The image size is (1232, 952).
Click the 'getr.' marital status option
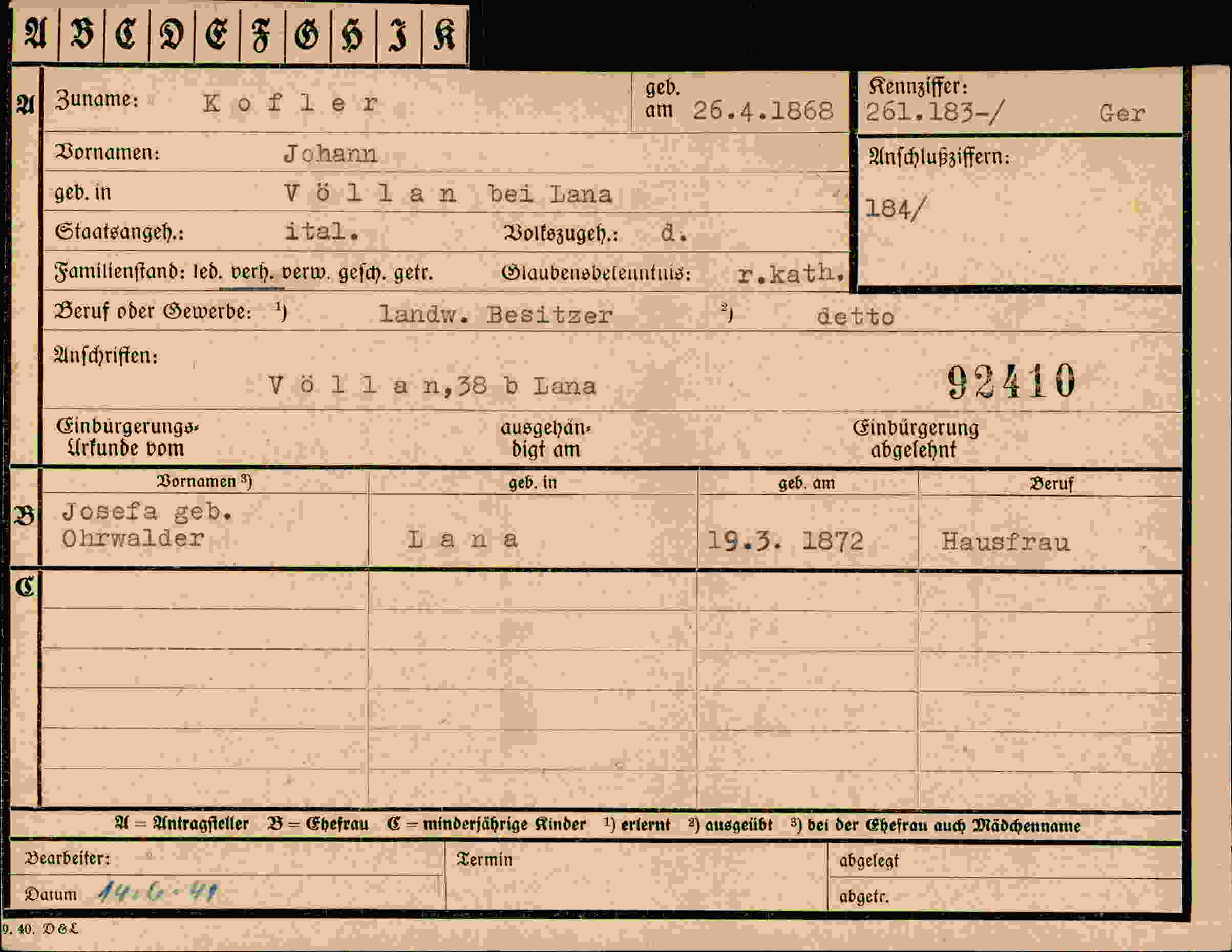413,273
